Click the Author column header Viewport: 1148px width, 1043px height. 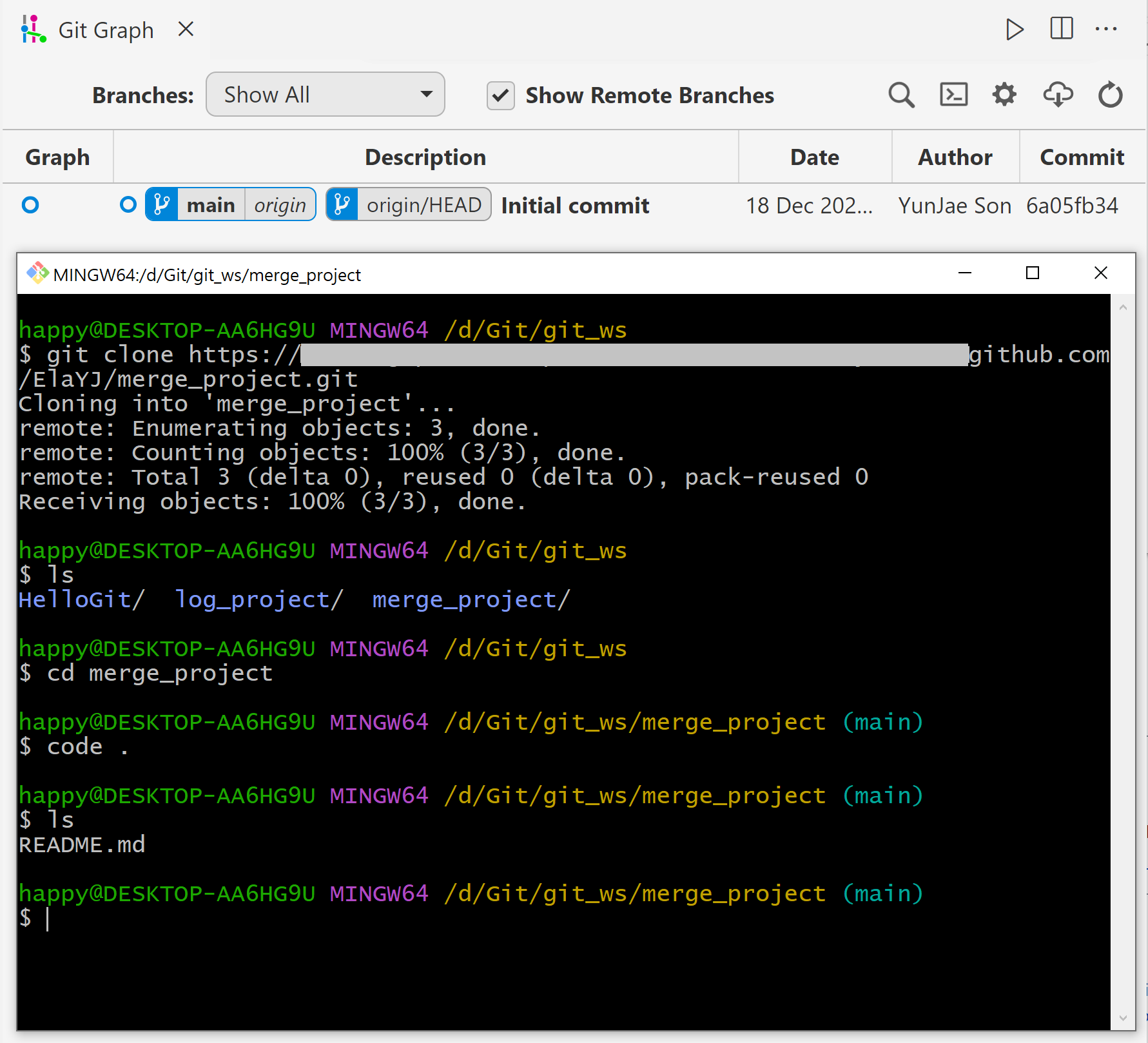[x=955, y=157]
